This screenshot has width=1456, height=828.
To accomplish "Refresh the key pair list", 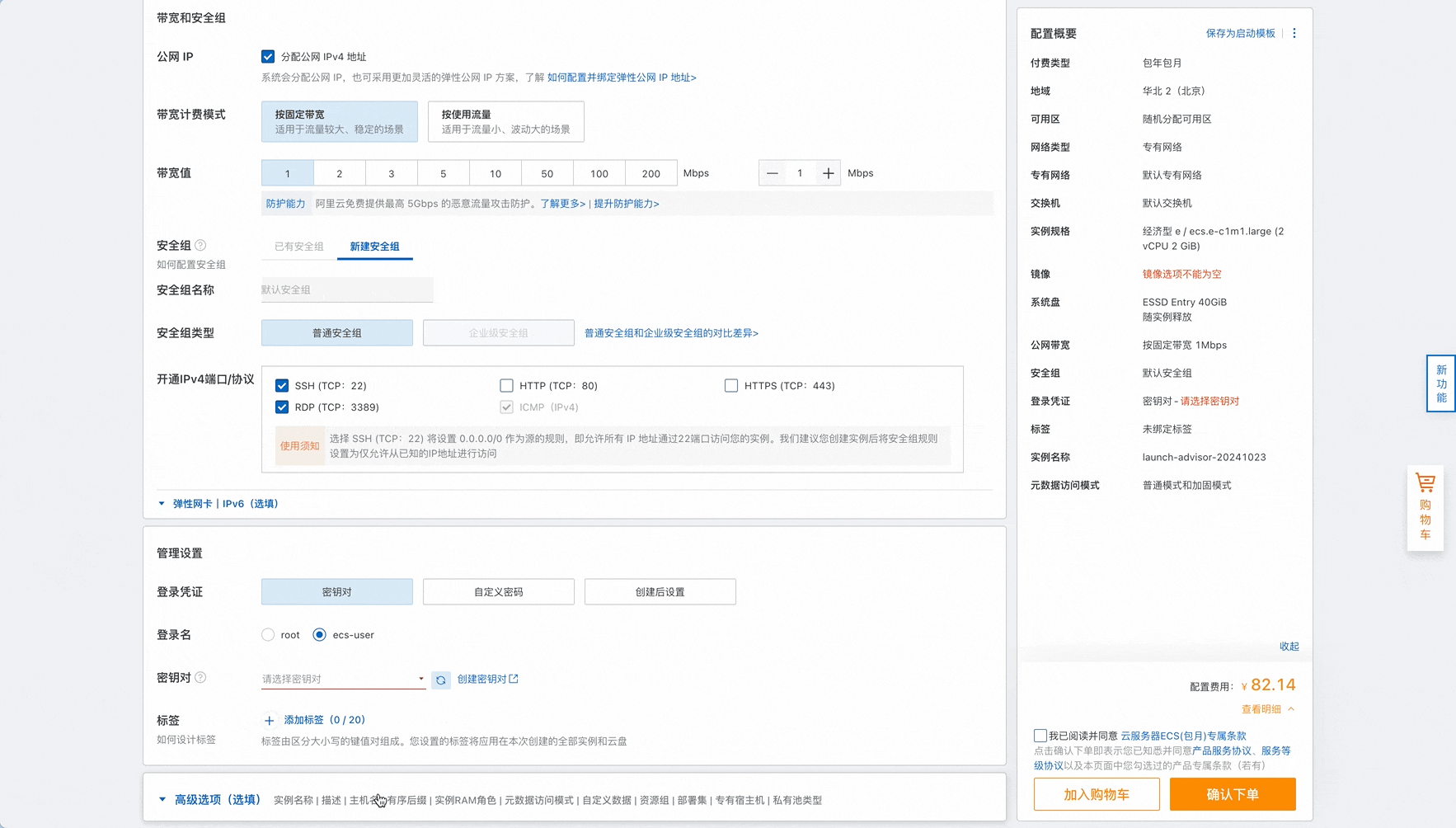I will (442, 680).
